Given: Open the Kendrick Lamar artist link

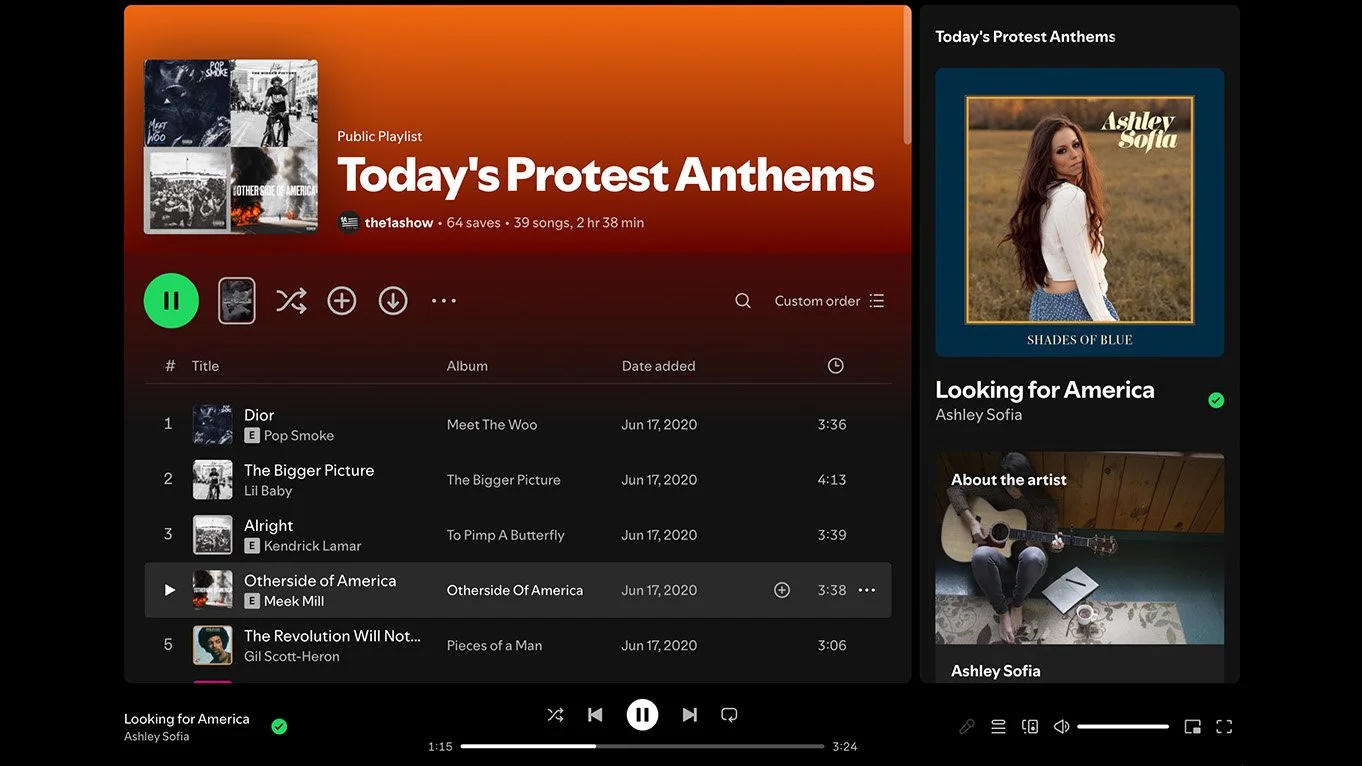Looking at the screenshot, I should tap(313, 546).
